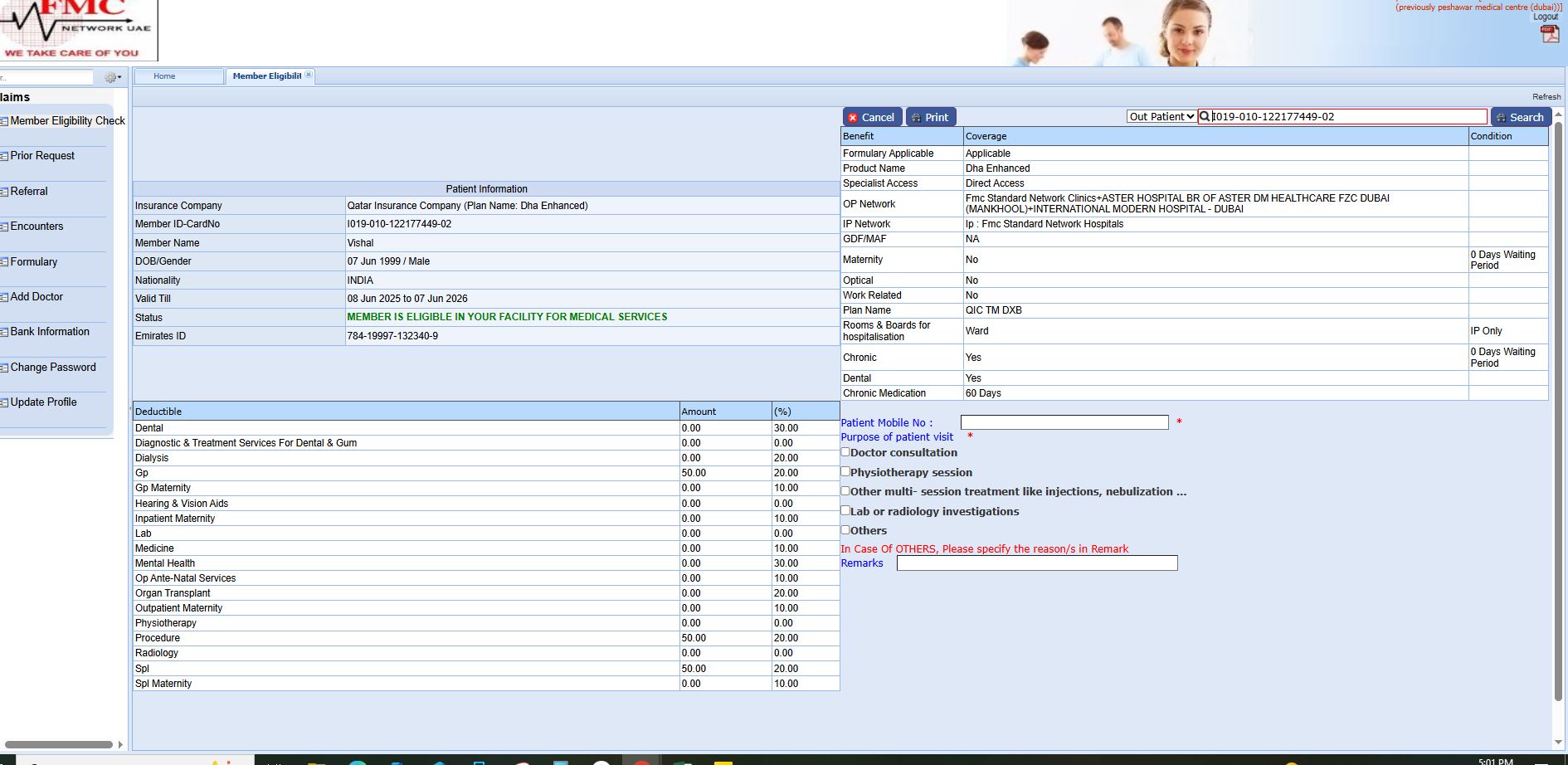
Task: Click the PDF icon below Logout
Action: [1549, 34]
